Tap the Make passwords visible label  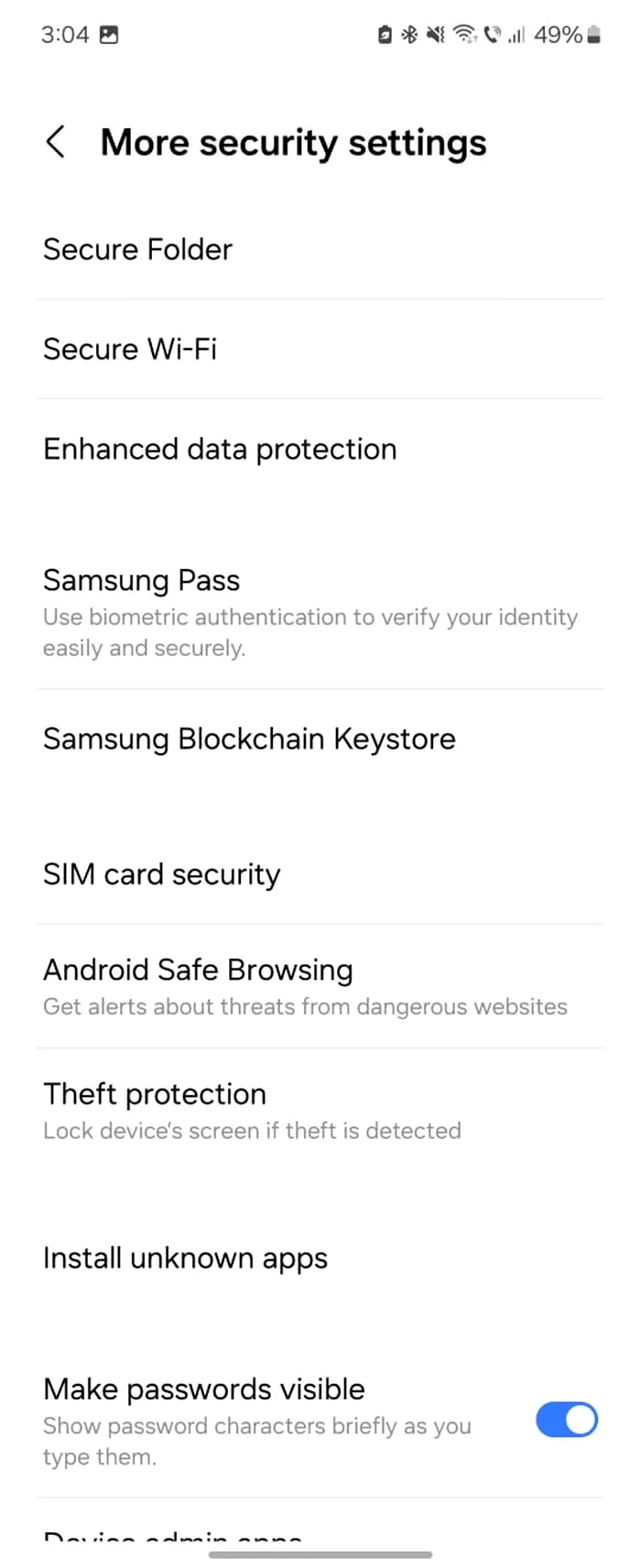click(204, 1389)
